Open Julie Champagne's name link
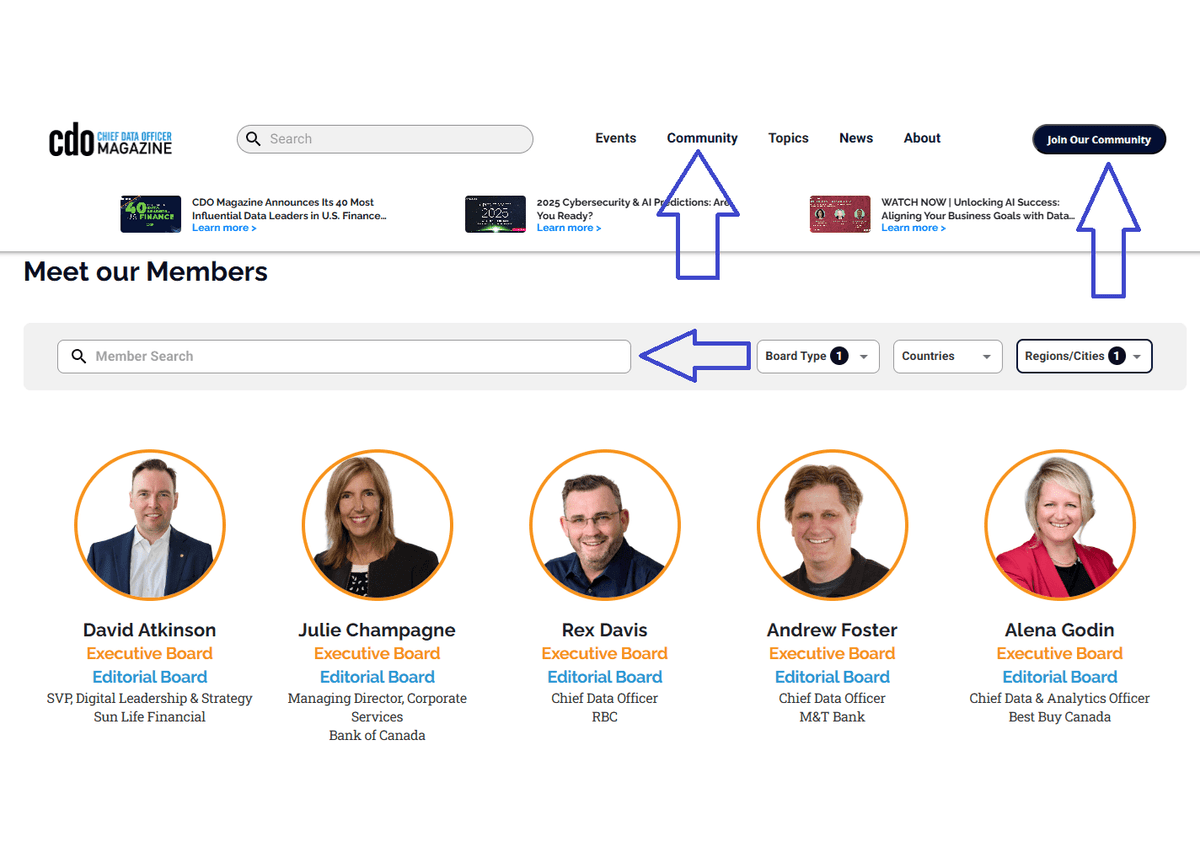Screen dimensions: 1200x848 tap(377, 630)
